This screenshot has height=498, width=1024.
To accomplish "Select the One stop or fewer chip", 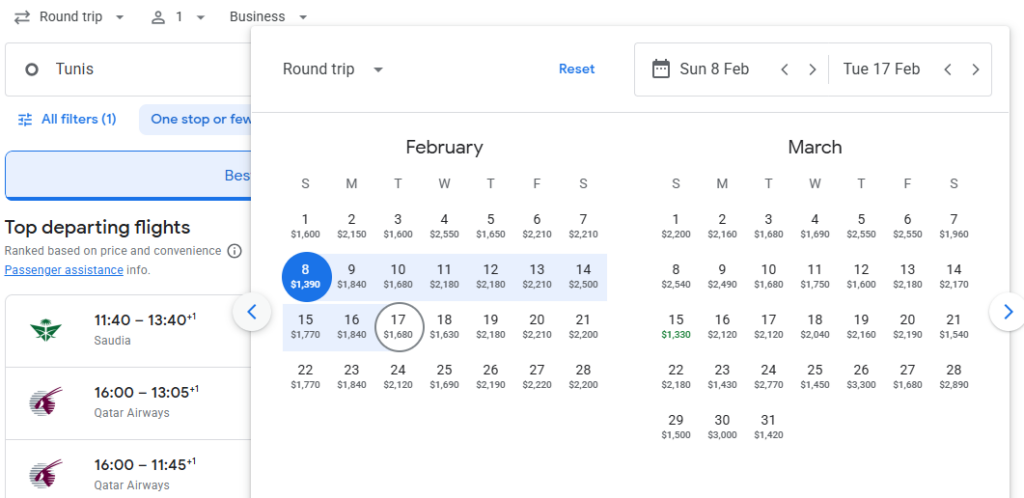I will click(196, 119).
